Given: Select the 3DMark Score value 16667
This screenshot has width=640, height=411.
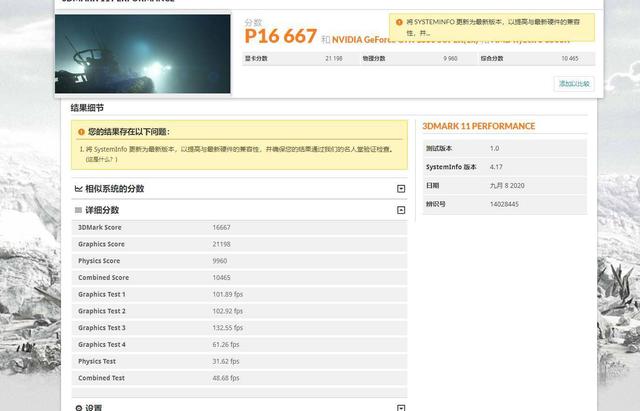Looking at the screenshot, I should [221, 227].
